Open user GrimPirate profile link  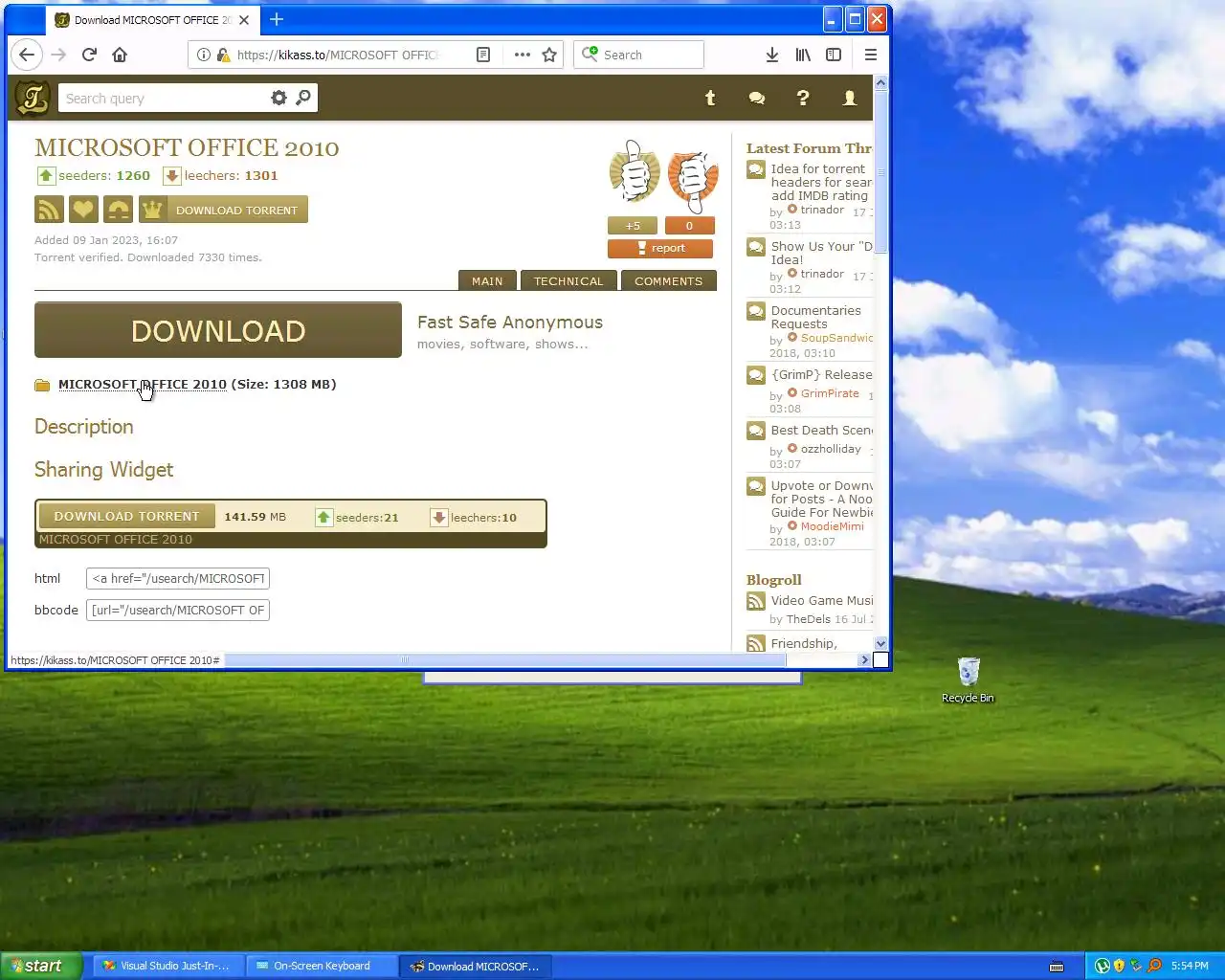point(830,393)
